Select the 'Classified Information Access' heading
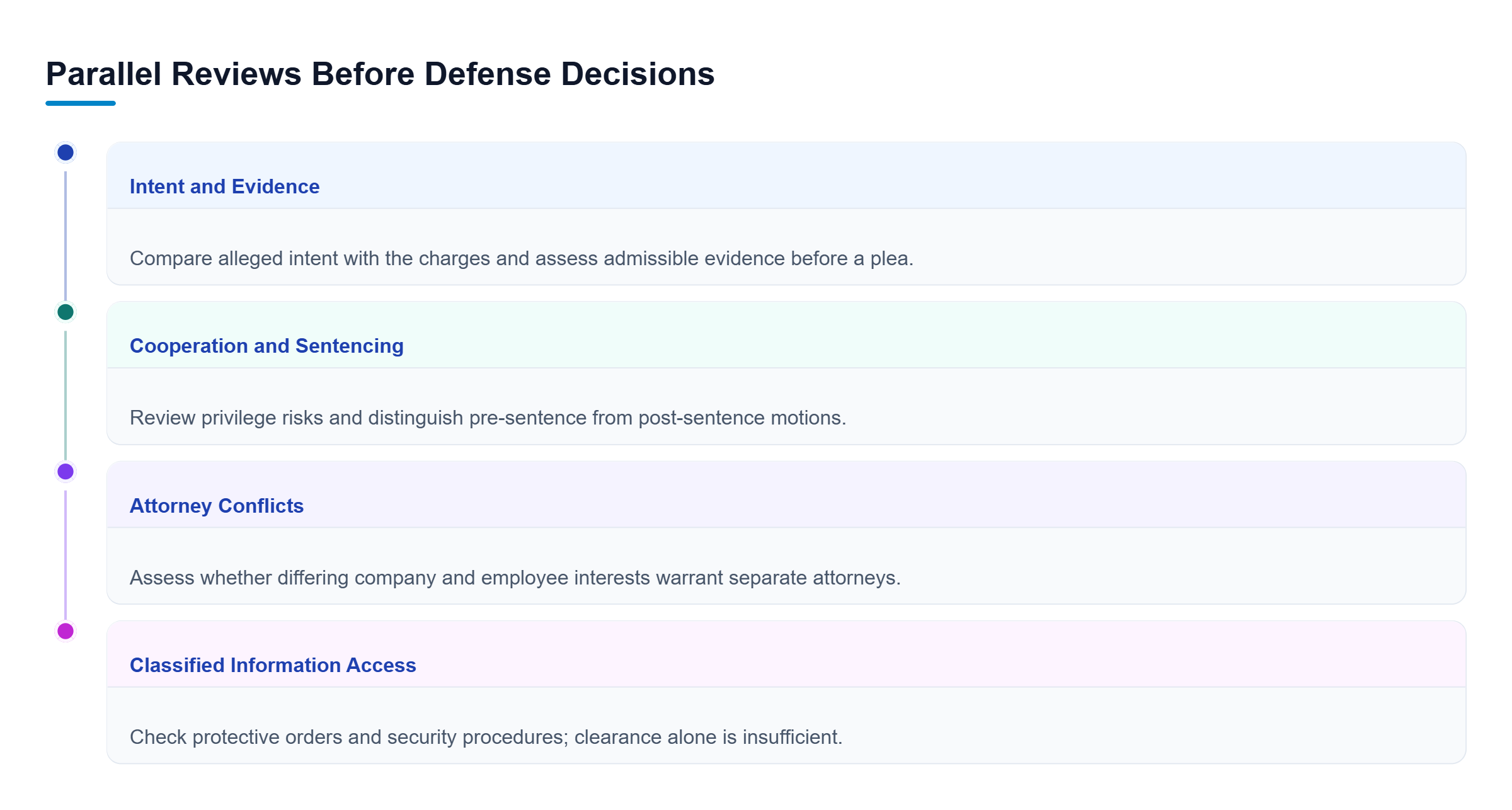Viewport: 1512px width, 810px height. pos(273,665)
